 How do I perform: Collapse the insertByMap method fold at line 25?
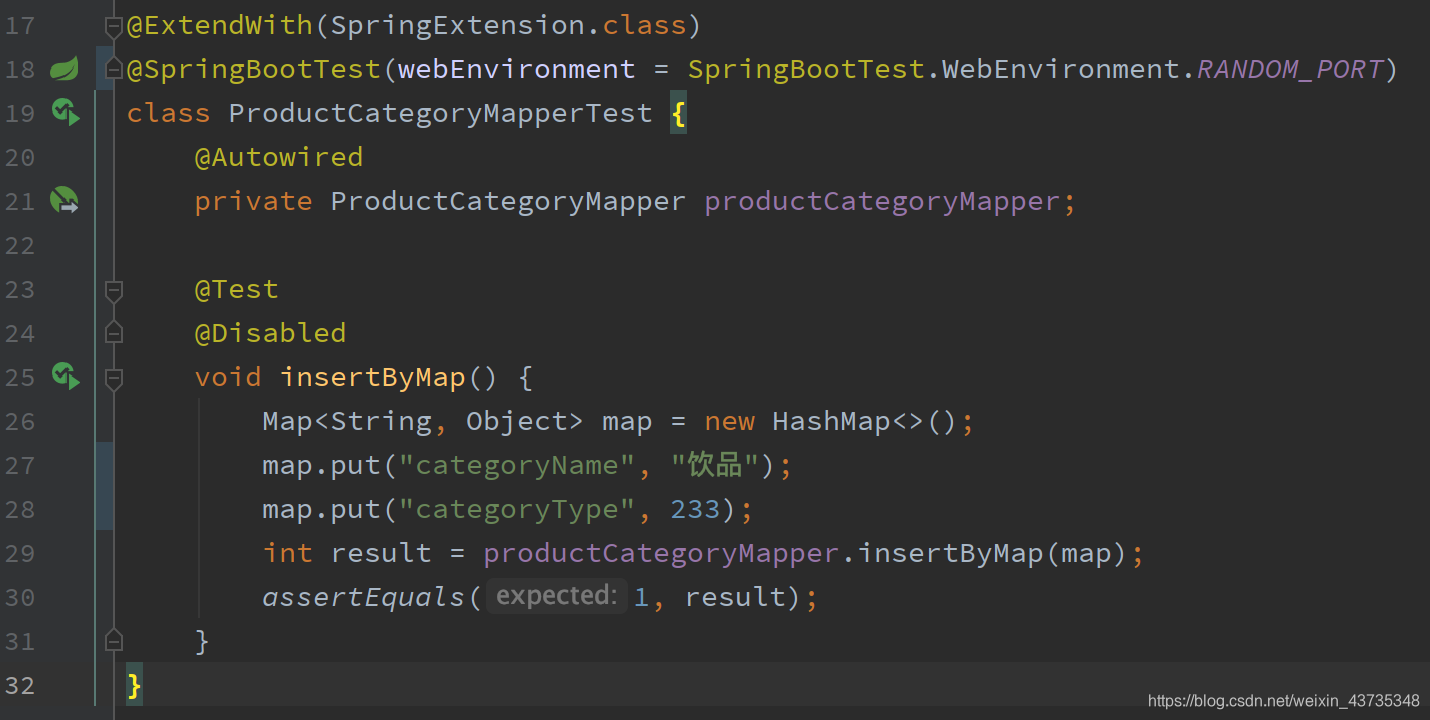tap(114, 378)
